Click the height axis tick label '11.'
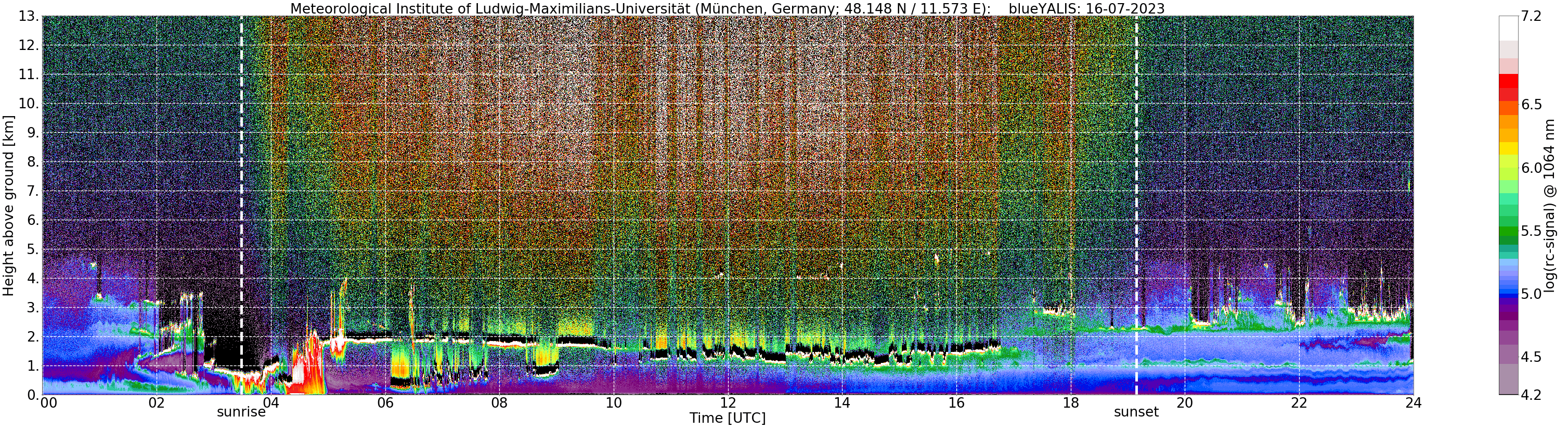This screenshot has width=1568, height=429. coord(29,75)
